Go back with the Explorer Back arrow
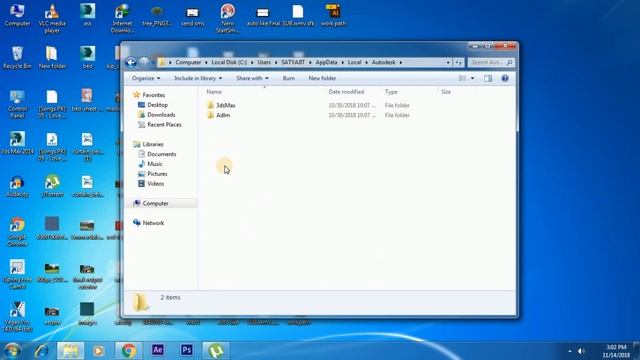This screenshot has width=640, height=360. coord(131,62)
